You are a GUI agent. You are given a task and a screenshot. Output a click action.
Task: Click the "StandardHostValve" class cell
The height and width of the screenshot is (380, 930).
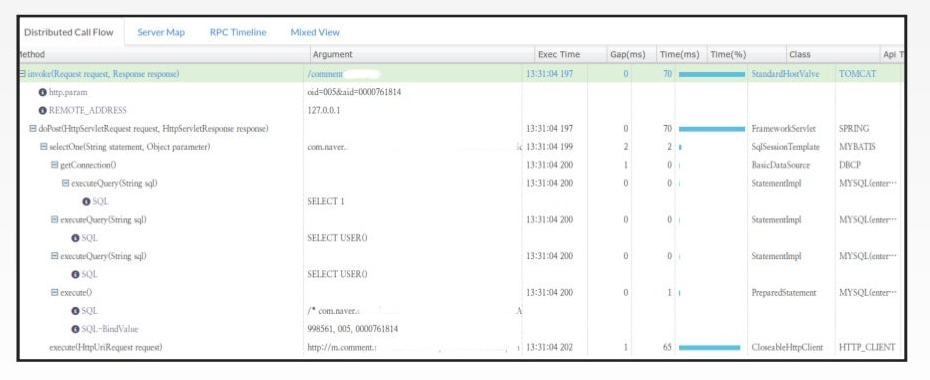[785, 74]
